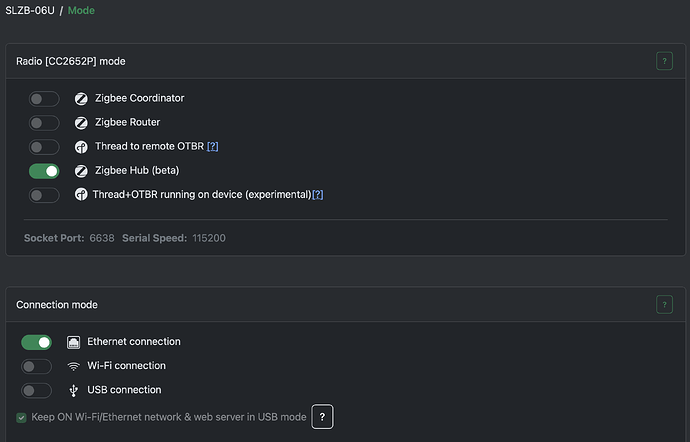Click the Thread icon beside Thread+OTBR running on device
Viewport: 690px width, 442px height.
[81, 194]
